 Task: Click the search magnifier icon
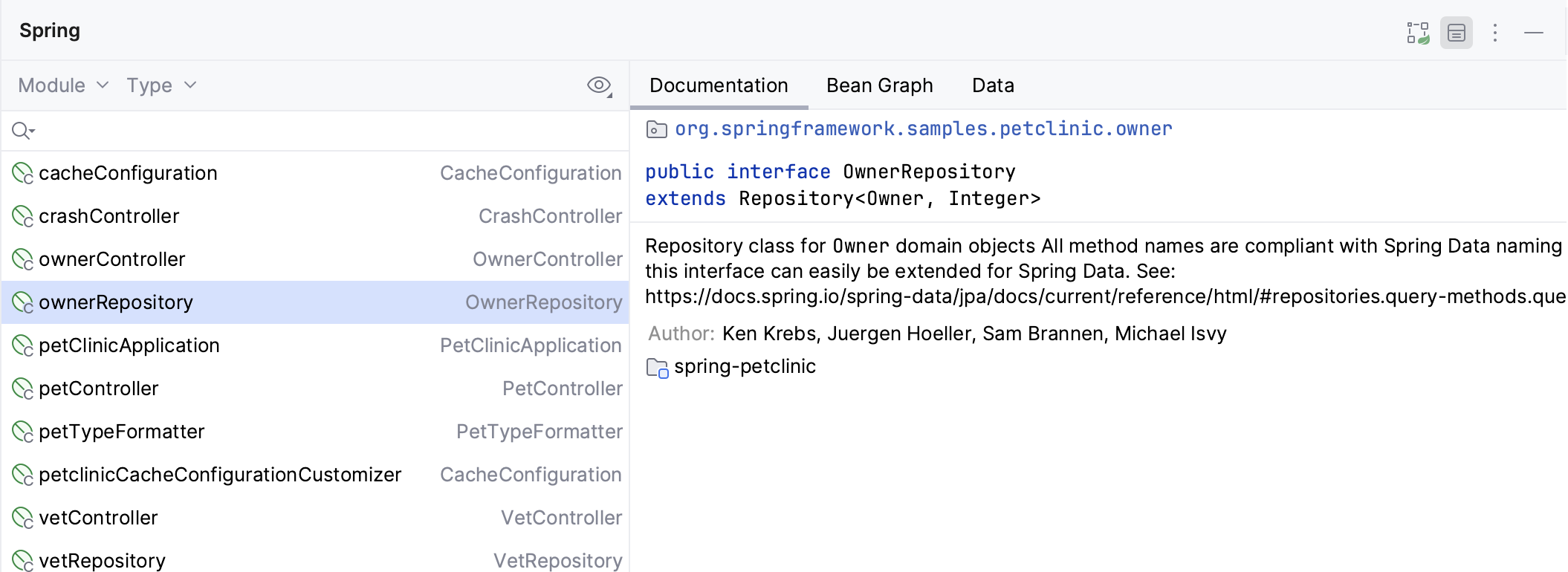22,131
